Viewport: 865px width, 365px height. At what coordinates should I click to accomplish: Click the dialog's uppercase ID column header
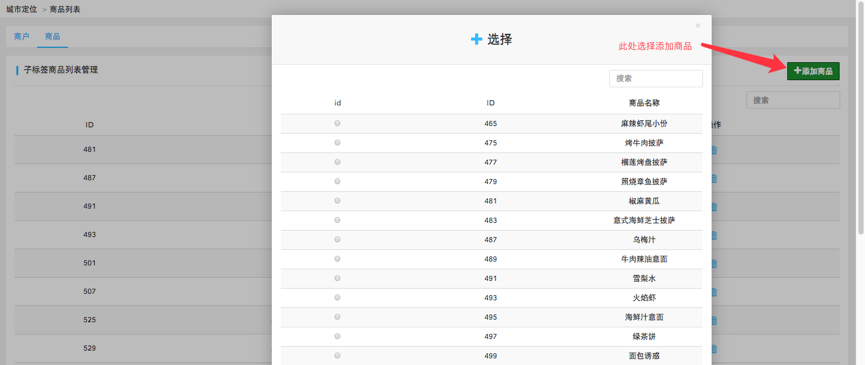[490, 103]
